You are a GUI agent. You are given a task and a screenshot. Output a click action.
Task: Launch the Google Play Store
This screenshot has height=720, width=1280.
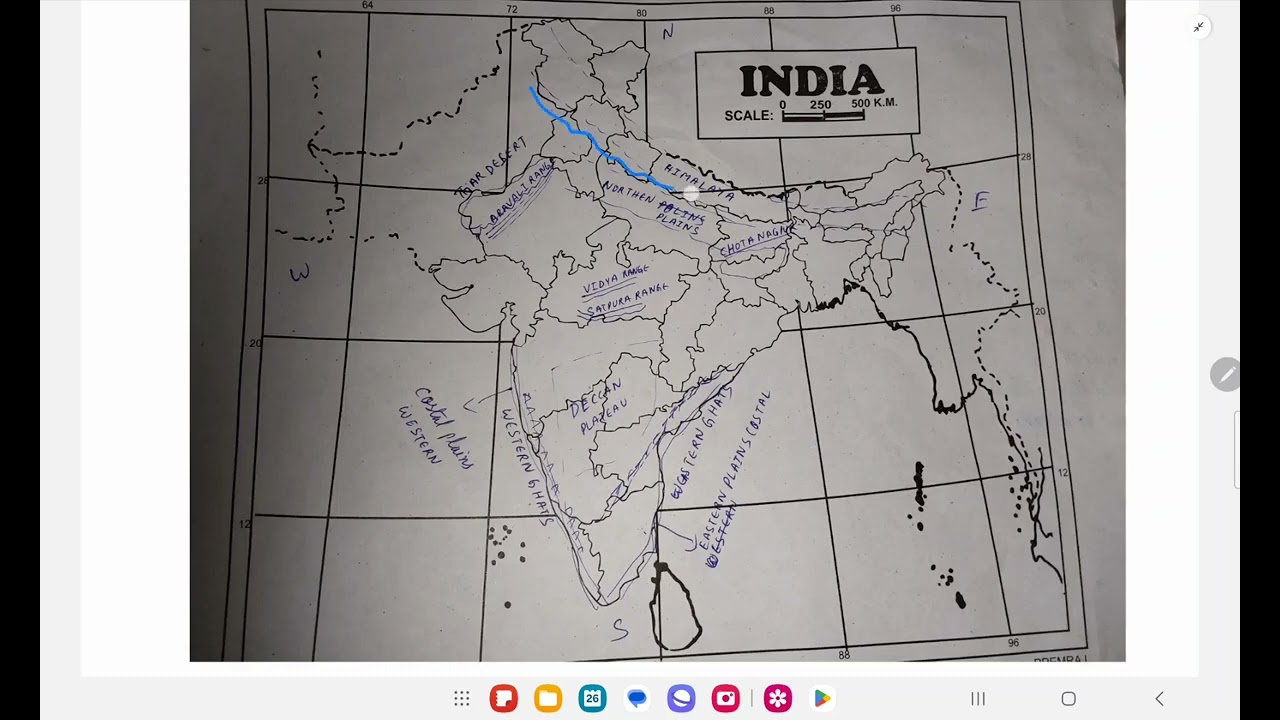pyautogui.click(x=822, y=698)
